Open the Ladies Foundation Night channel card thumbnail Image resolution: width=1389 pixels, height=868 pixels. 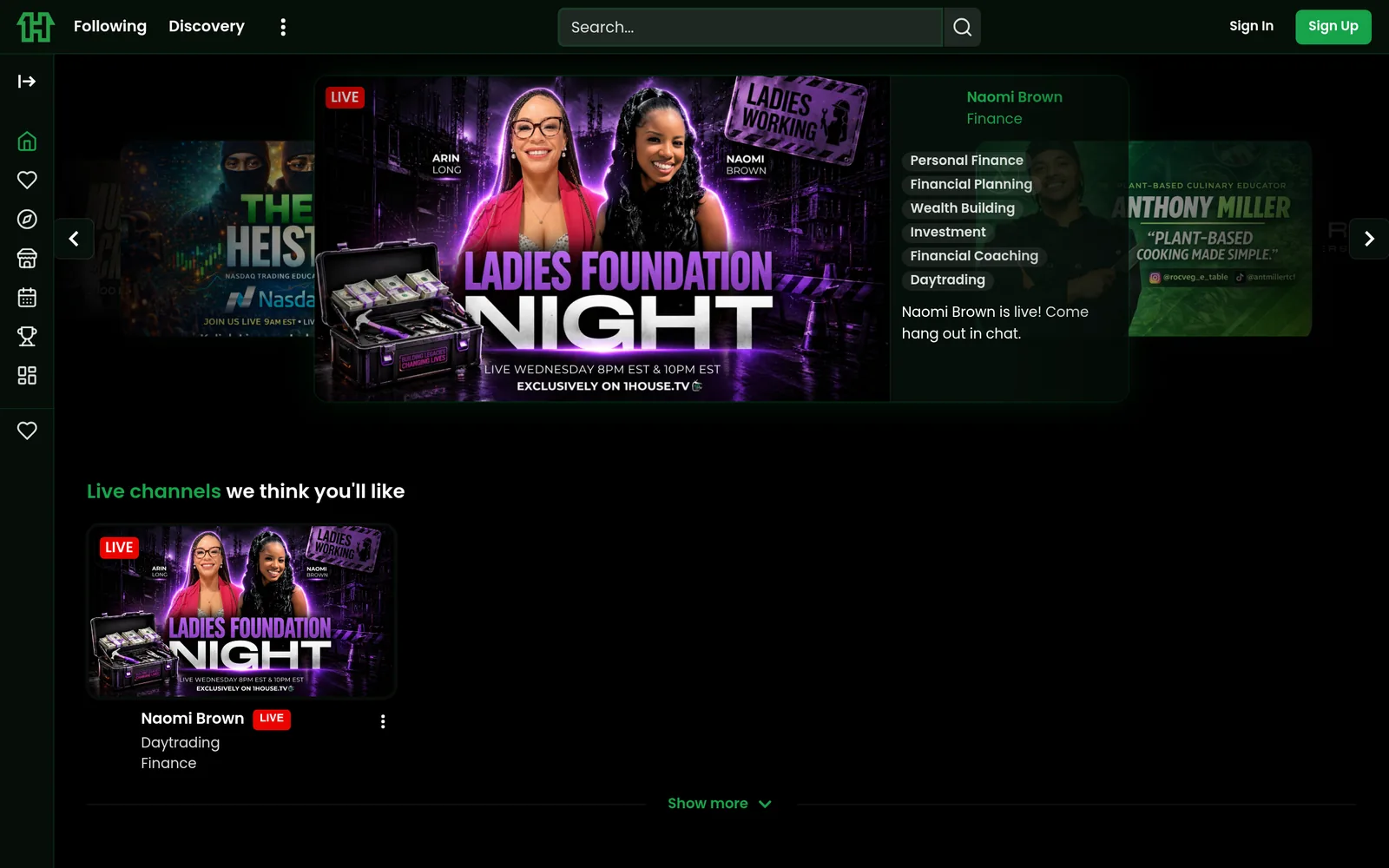click(x=241, y=611)
